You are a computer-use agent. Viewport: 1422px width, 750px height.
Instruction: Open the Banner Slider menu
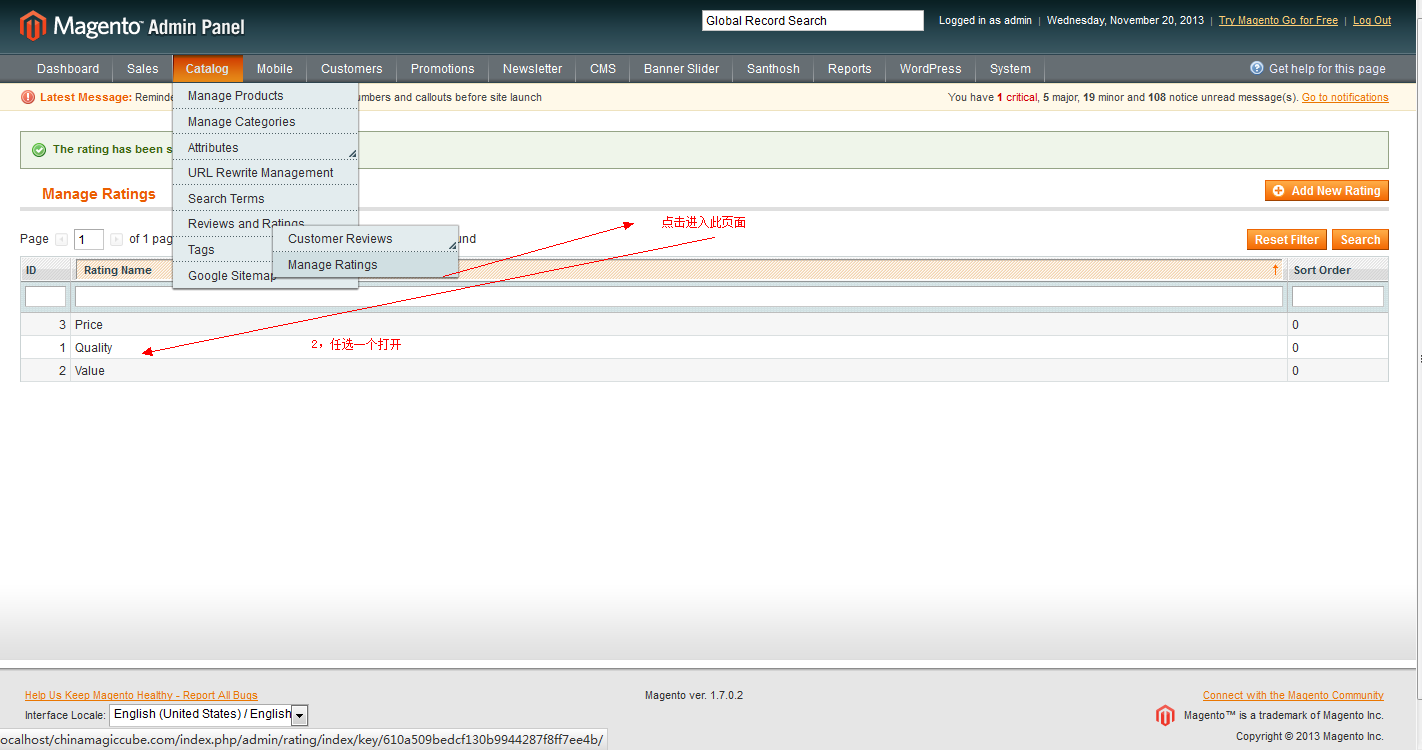(682, 69)
